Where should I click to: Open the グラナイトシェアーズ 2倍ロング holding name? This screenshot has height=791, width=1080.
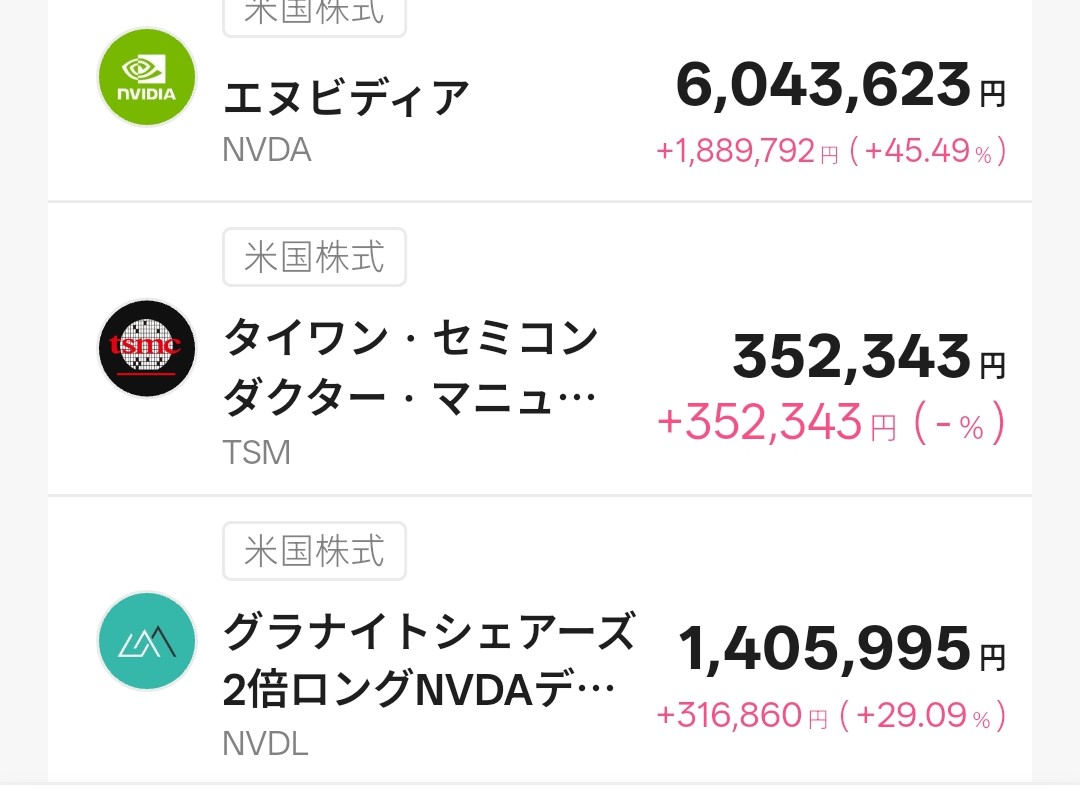pyautogui.click(x=428, y=661)
